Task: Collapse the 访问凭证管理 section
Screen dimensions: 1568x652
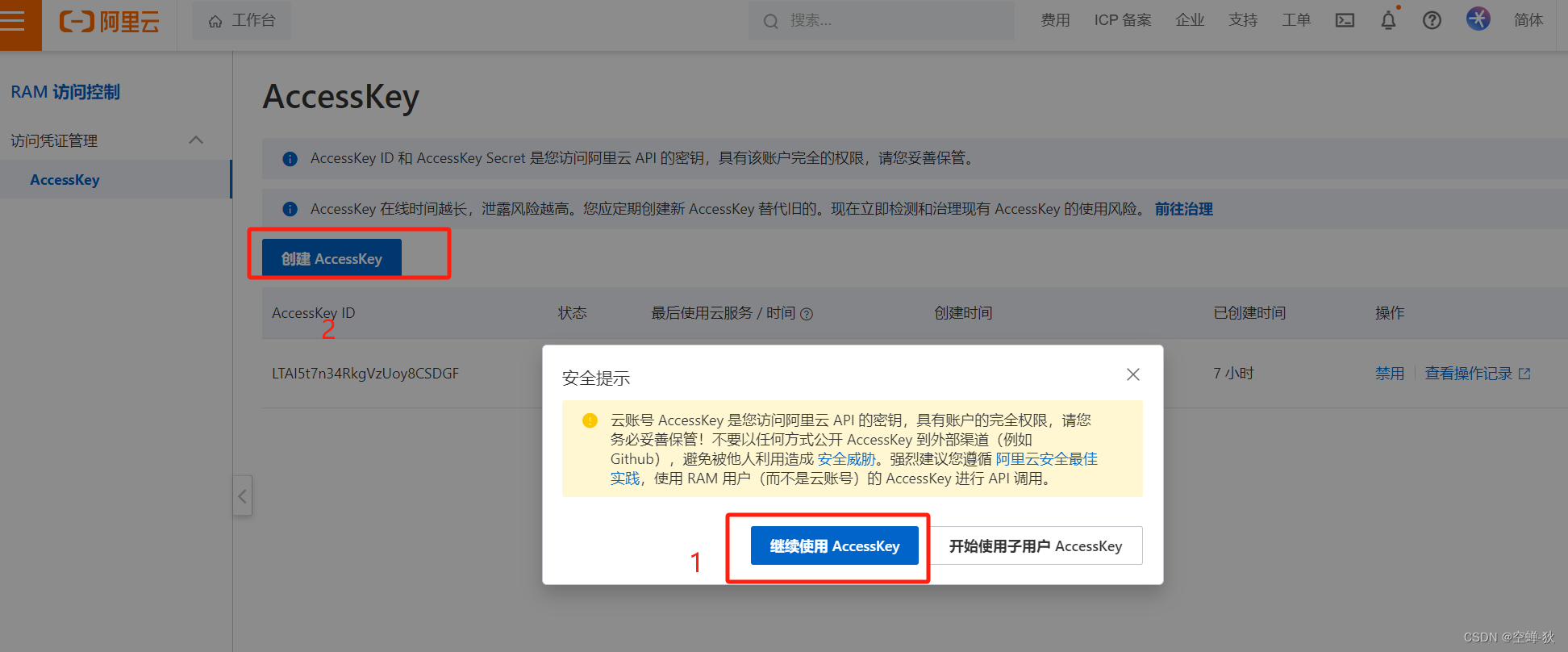Action: pos(196,140)
